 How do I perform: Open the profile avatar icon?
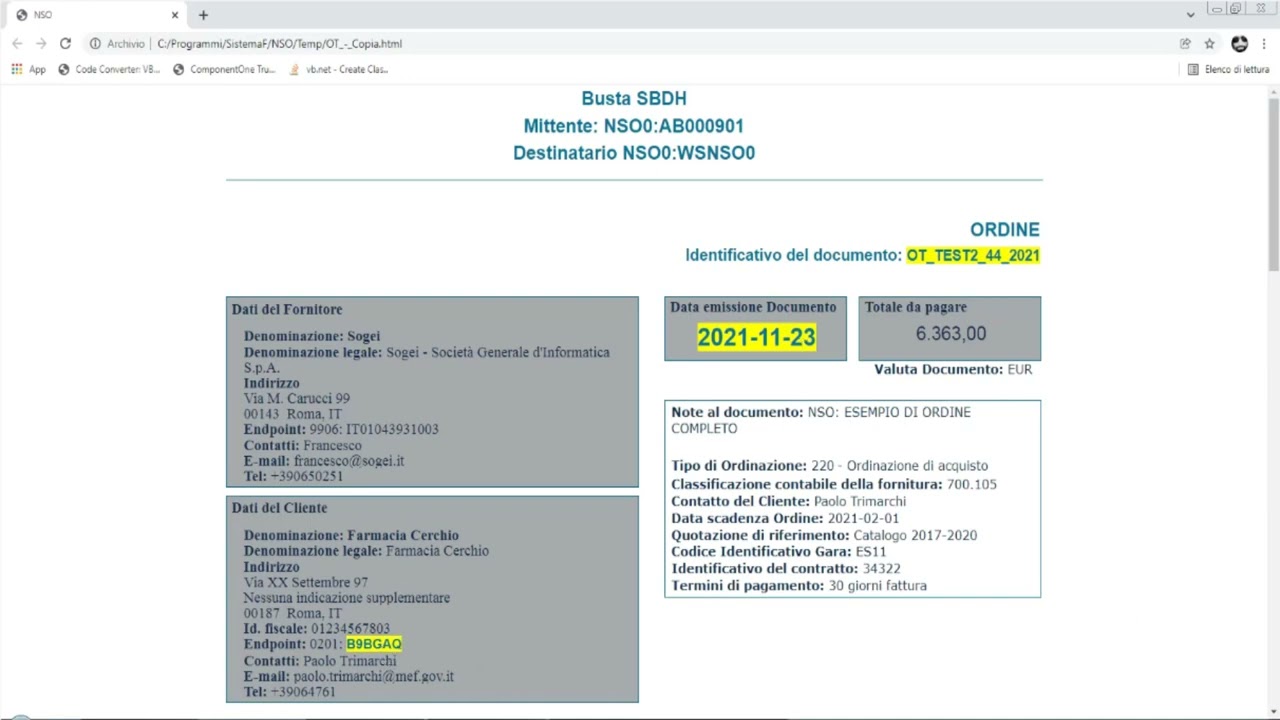(1240, 44)
